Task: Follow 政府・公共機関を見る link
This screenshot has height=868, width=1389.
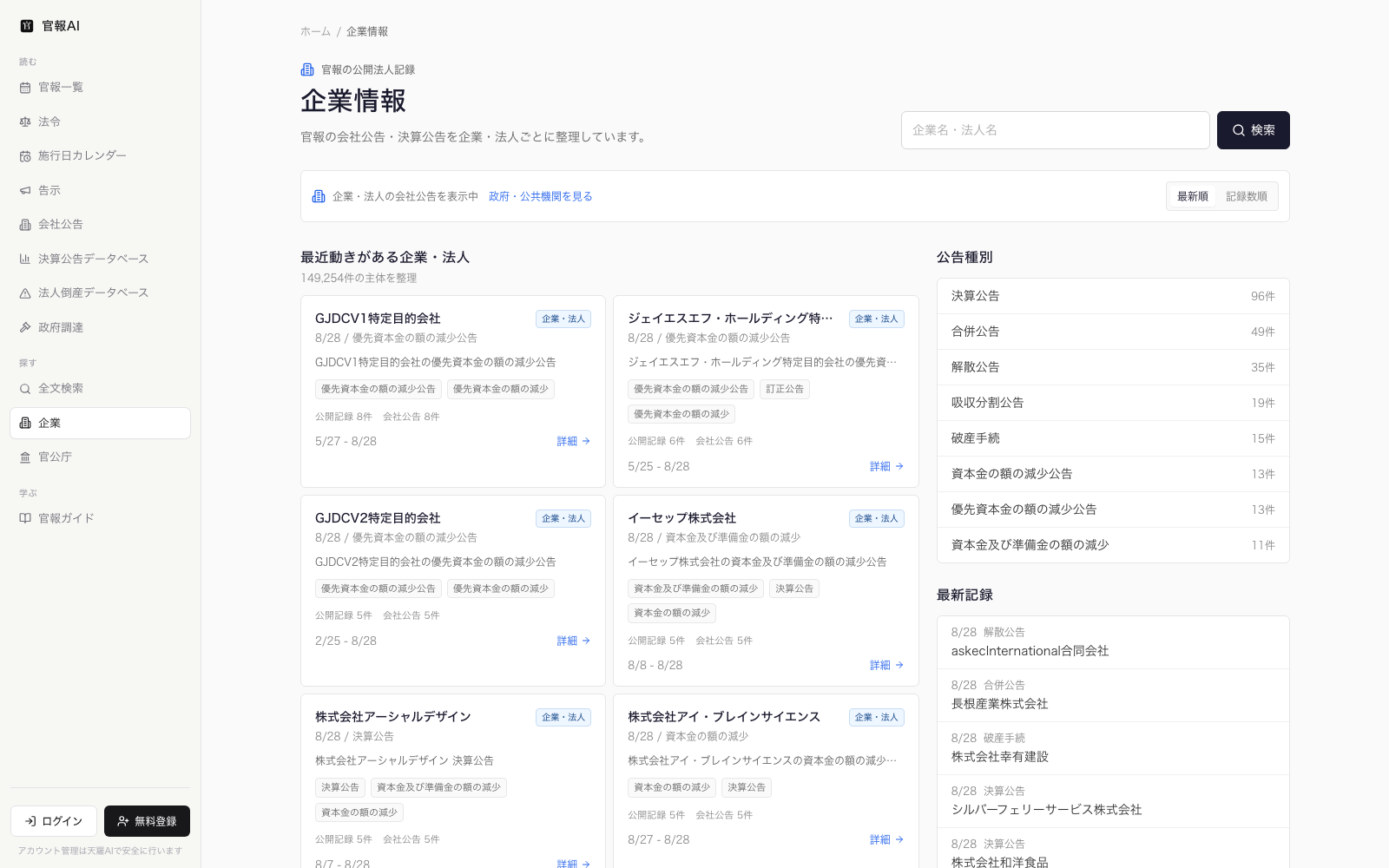Action: point(540,196)
